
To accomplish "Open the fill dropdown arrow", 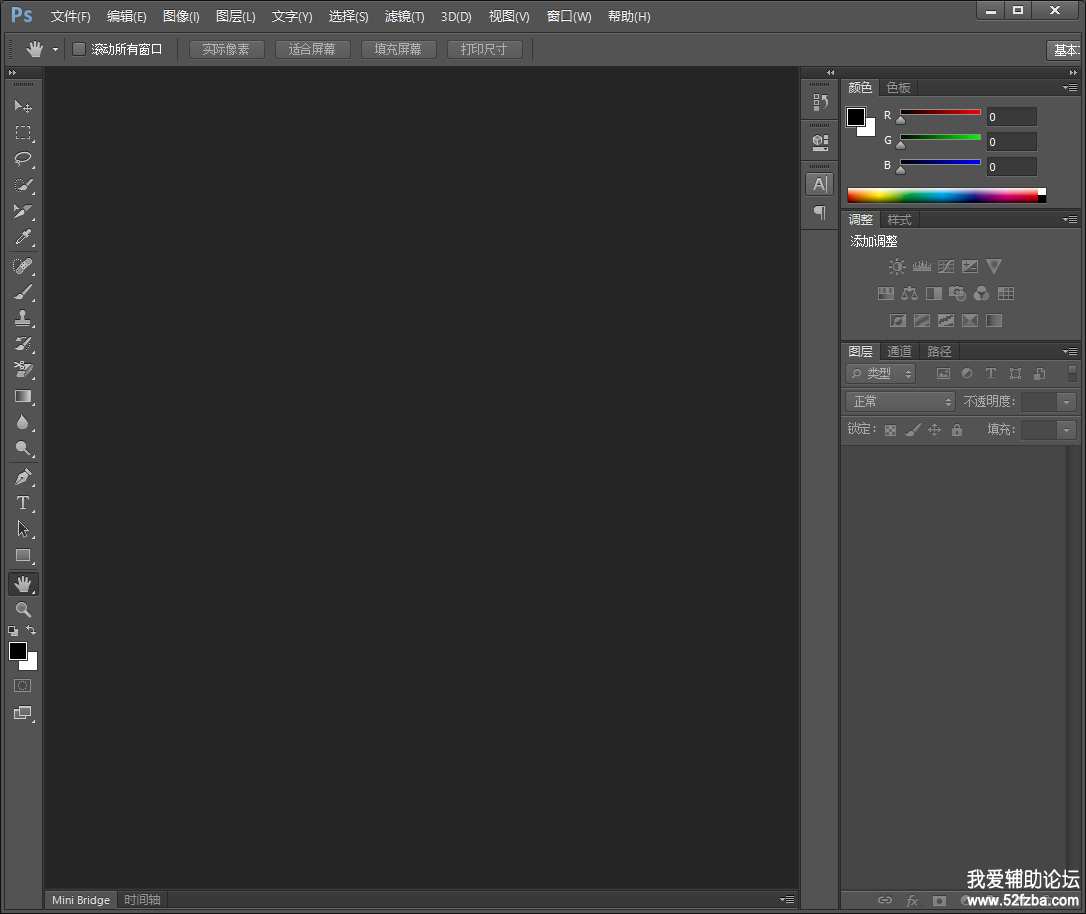I will 1067,430.
